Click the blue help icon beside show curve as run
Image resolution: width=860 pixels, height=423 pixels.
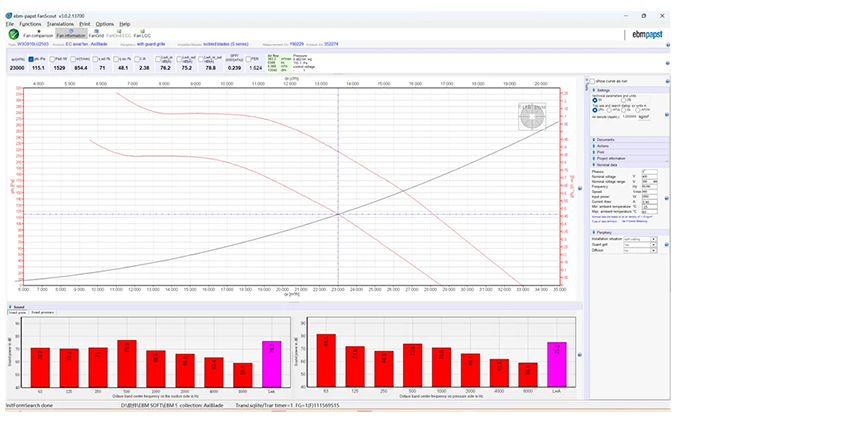(x=667, y=82)
